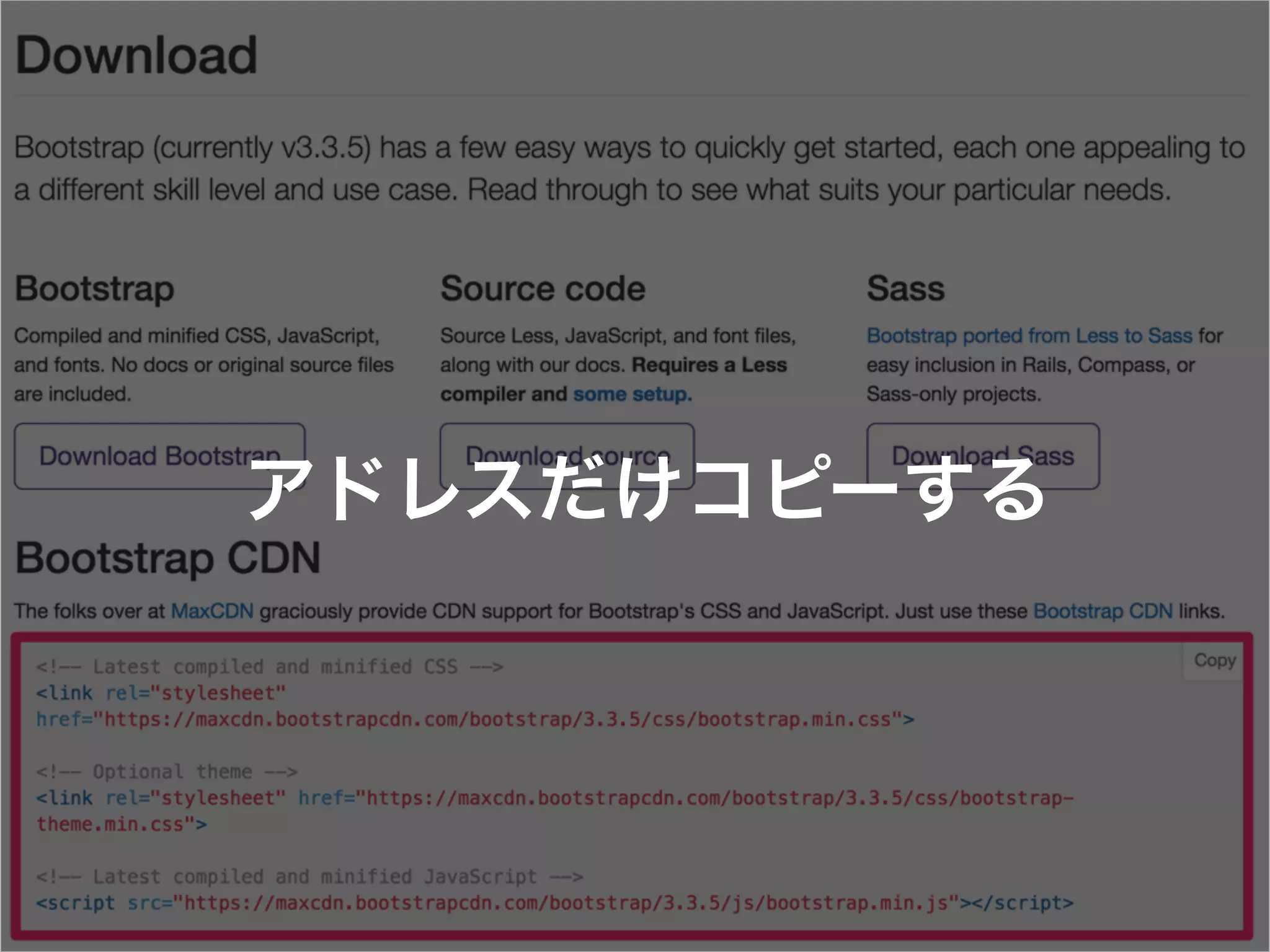Click the Download Sass button
Screen dimensions: 1270x952
(983, 456)
